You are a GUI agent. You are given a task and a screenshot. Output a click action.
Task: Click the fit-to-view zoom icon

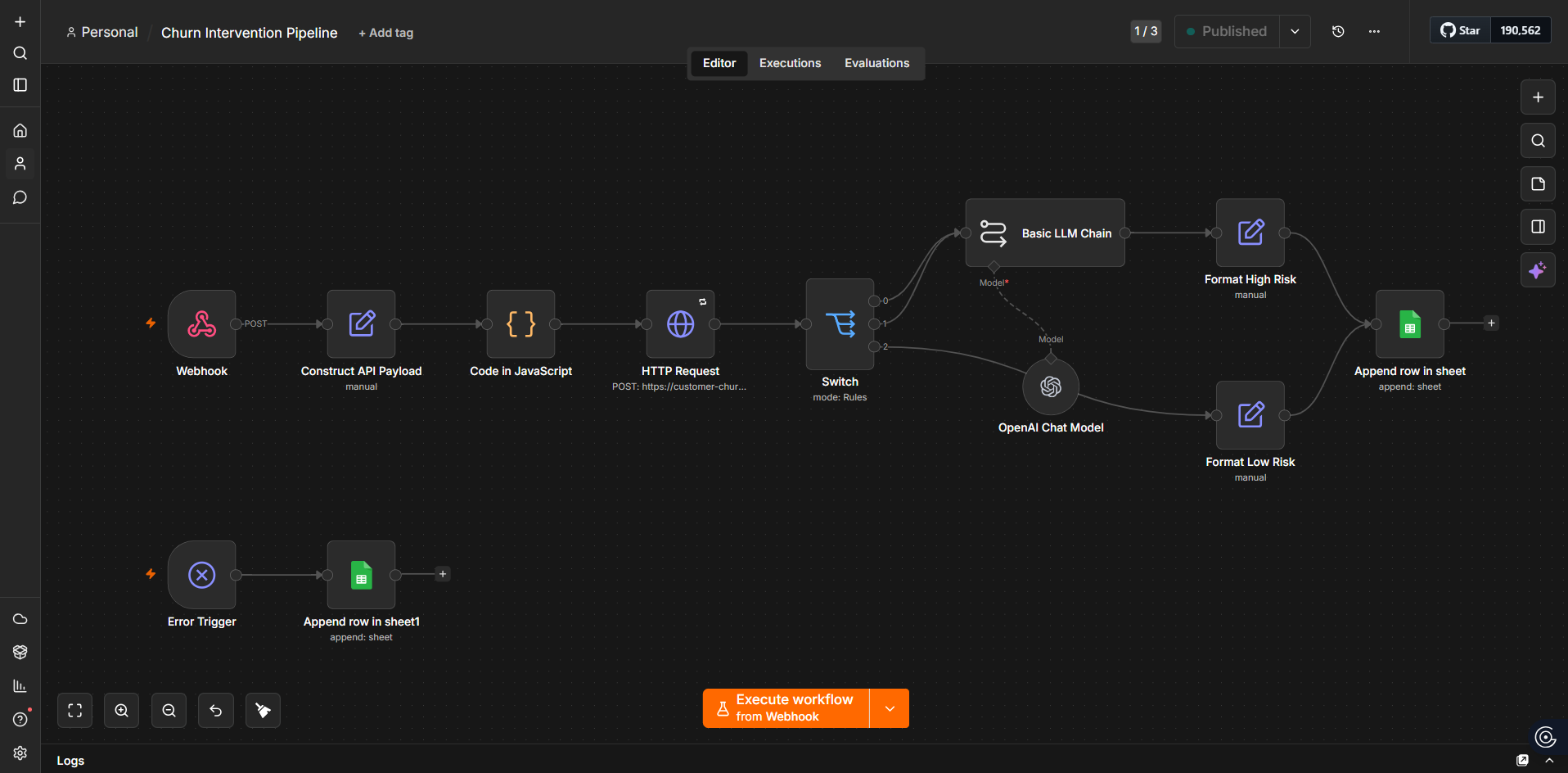point(75,711)
